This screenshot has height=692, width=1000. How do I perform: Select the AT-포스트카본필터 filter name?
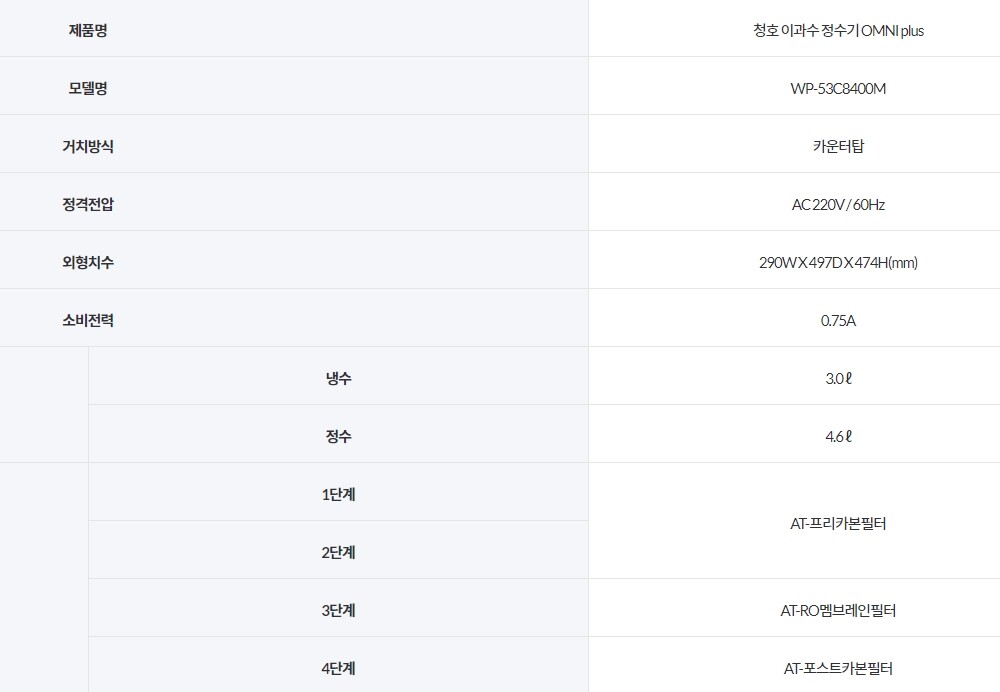(838, 668)
